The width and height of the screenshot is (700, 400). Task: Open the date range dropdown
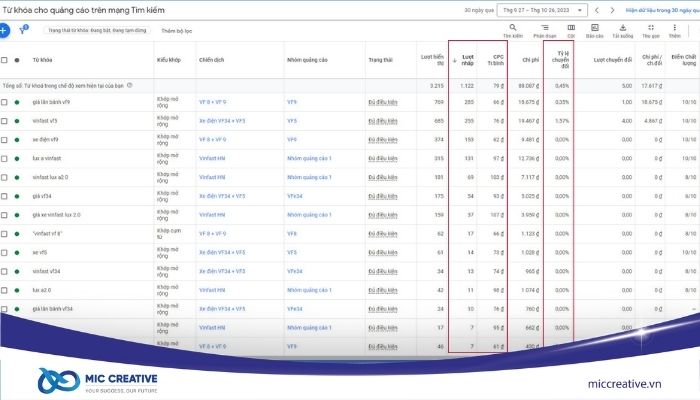click(x=542, y=10)
